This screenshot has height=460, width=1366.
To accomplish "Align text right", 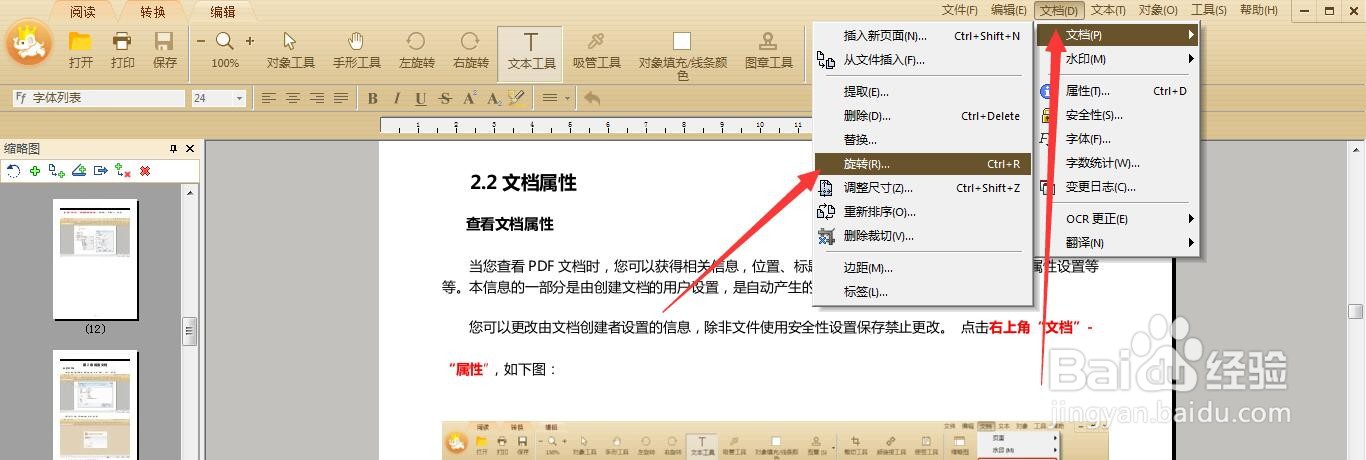I will tap(317, 98).
